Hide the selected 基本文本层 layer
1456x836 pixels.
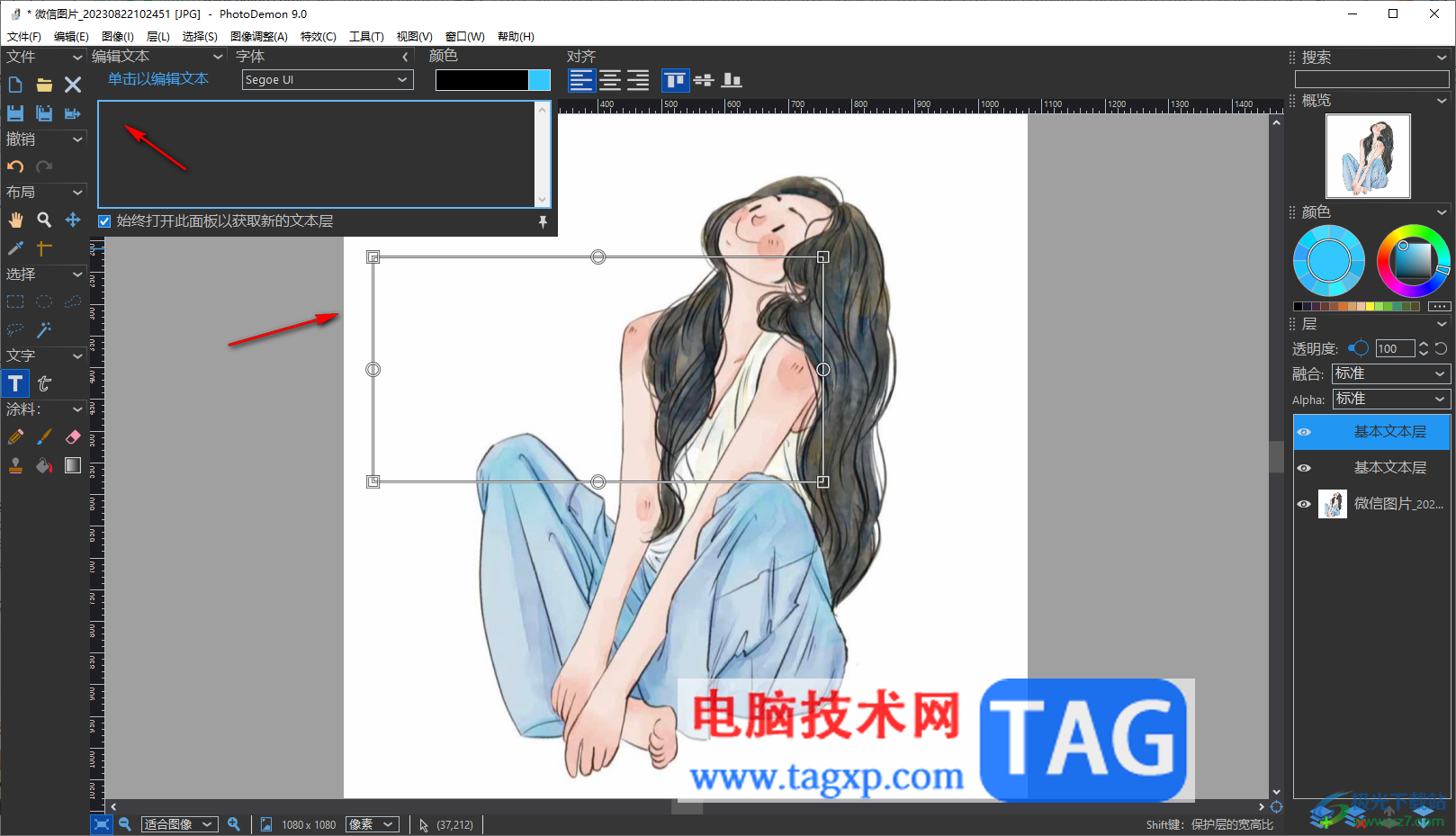(x=1304, y=432)
